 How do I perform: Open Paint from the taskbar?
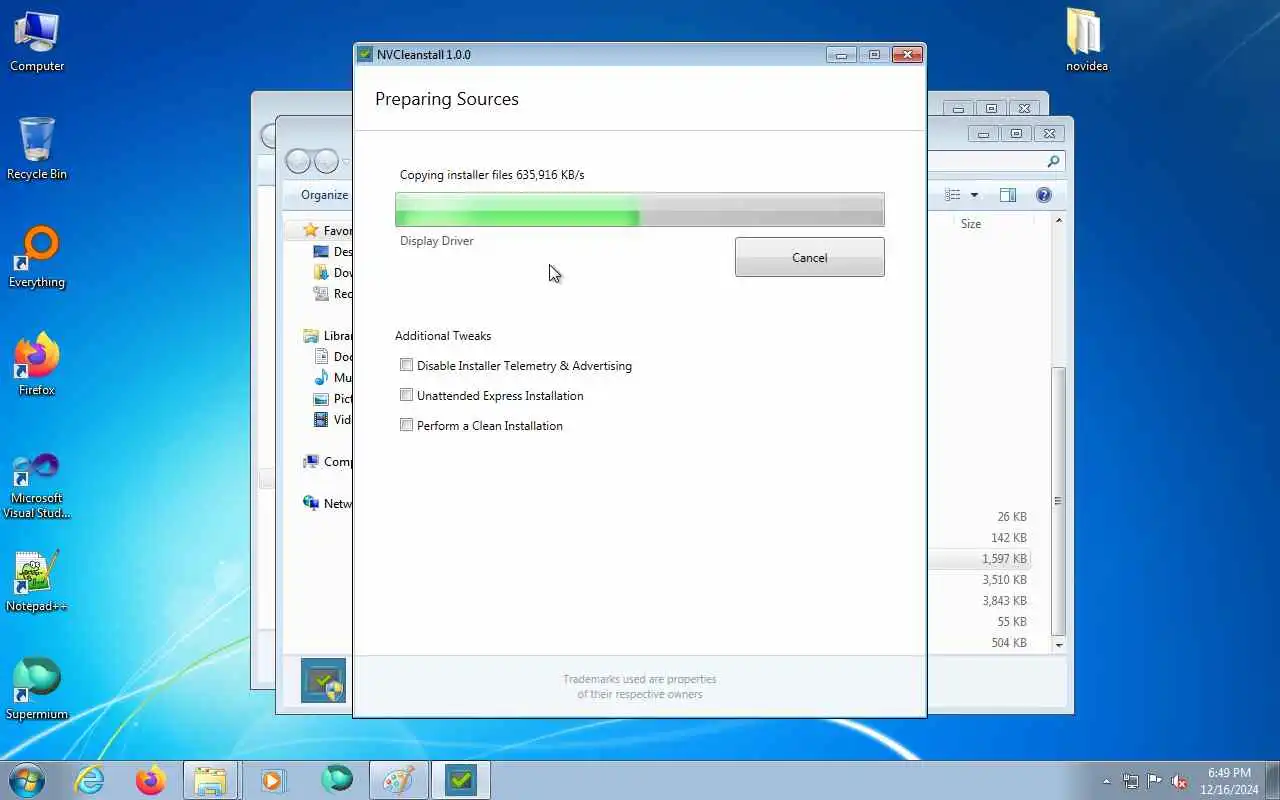click(398, 780)
